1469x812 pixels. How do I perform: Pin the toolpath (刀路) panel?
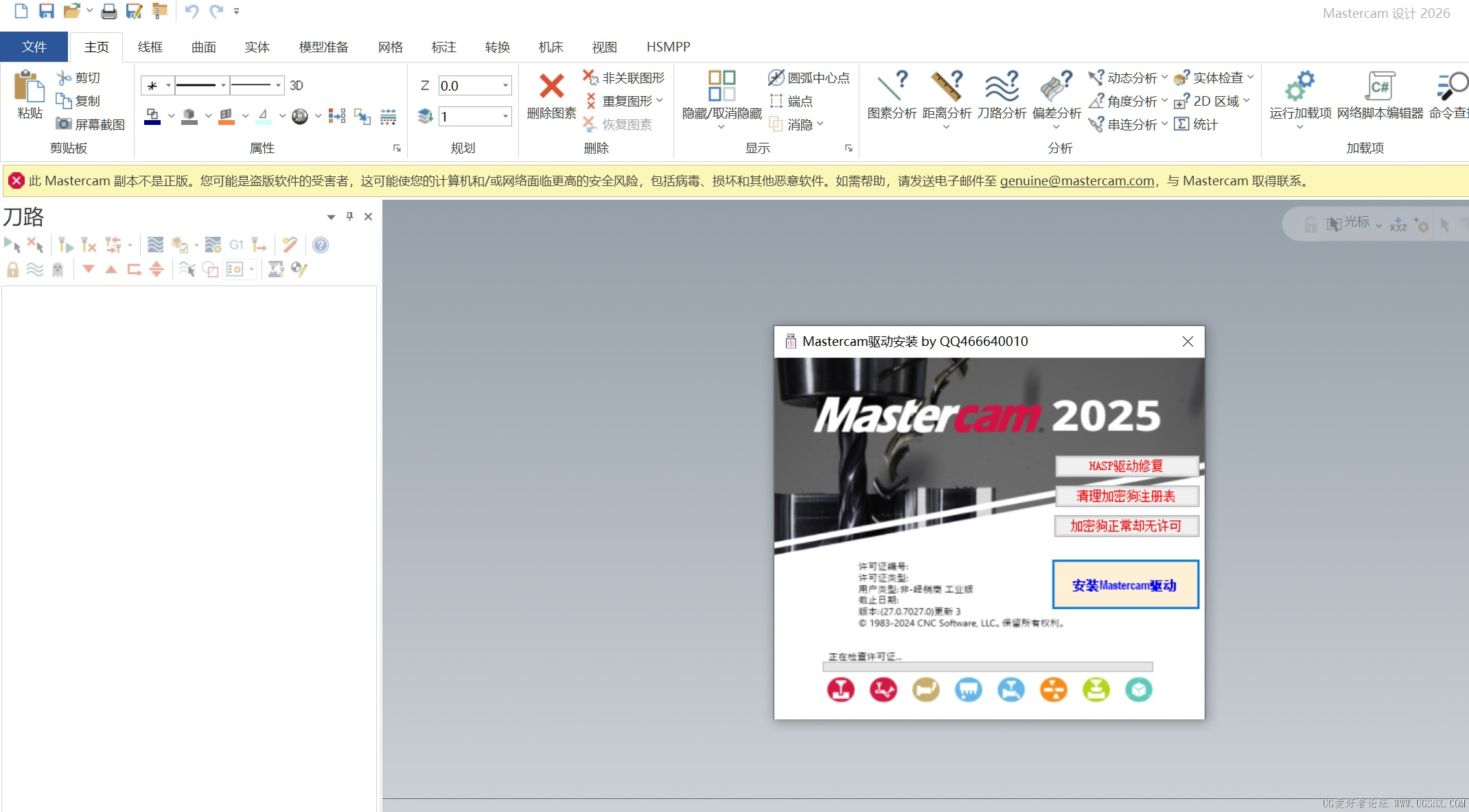pos(349,216)
